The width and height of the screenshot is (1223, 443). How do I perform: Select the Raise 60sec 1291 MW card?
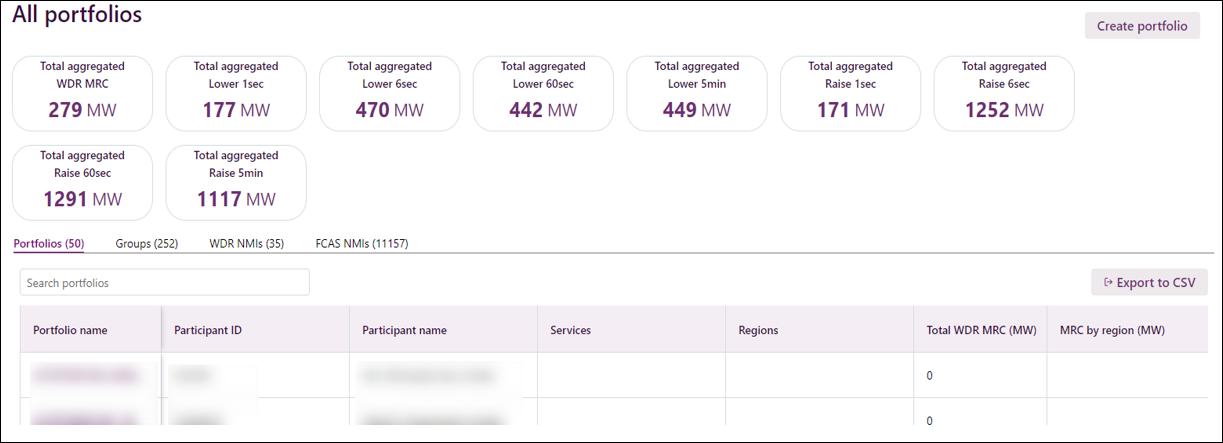82,183
